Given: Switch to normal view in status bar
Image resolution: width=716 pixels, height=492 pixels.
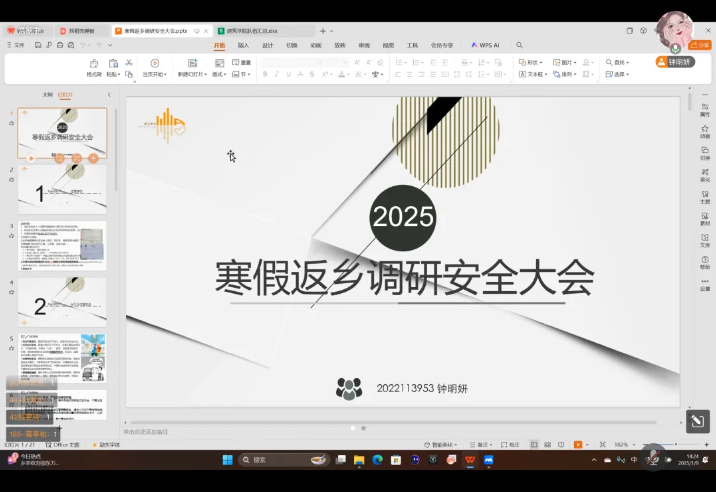Looking at the screenshot, I should tap(534, 444).
